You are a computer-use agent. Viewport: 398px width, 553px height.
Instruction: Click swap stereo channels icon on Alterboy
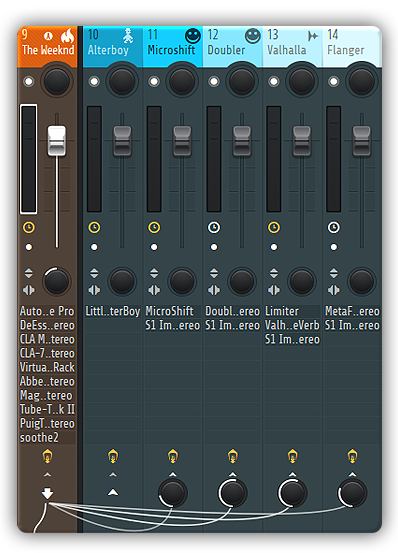tap(94, 290)
